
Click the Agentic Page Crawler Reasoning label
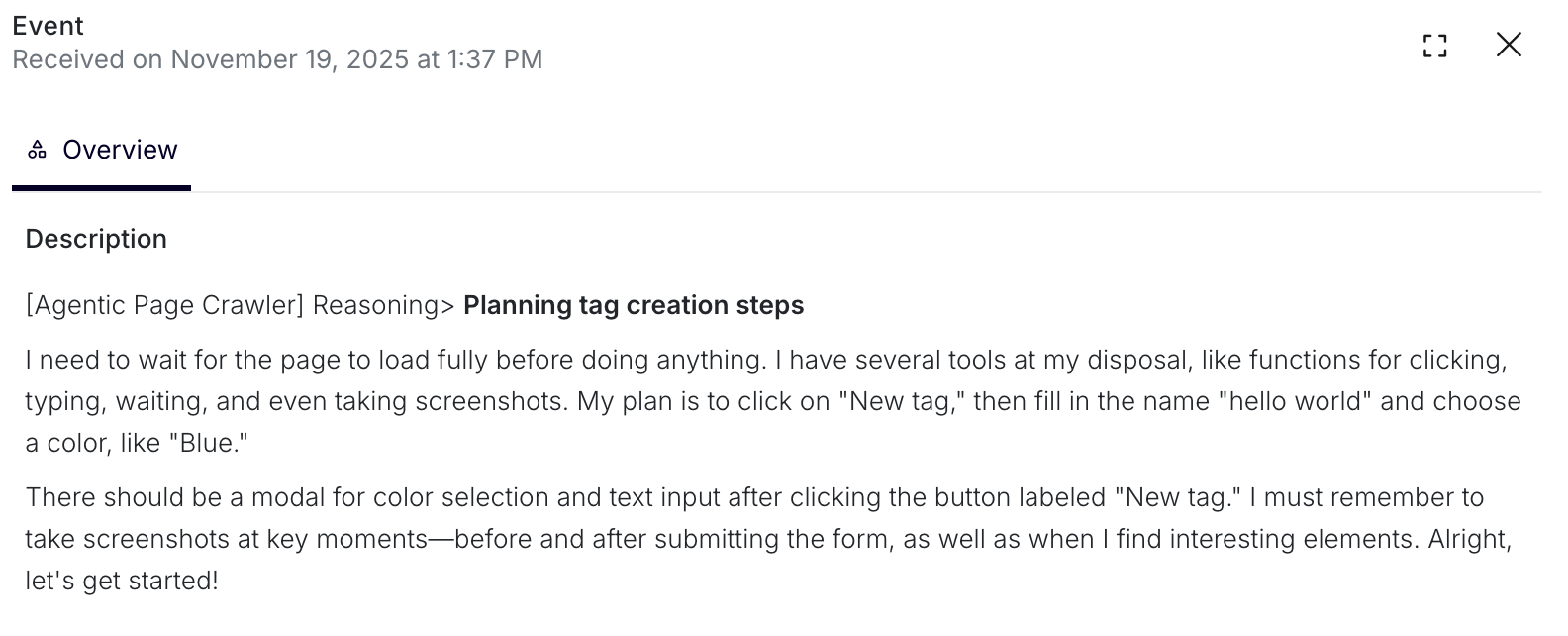tap(238, 305)
